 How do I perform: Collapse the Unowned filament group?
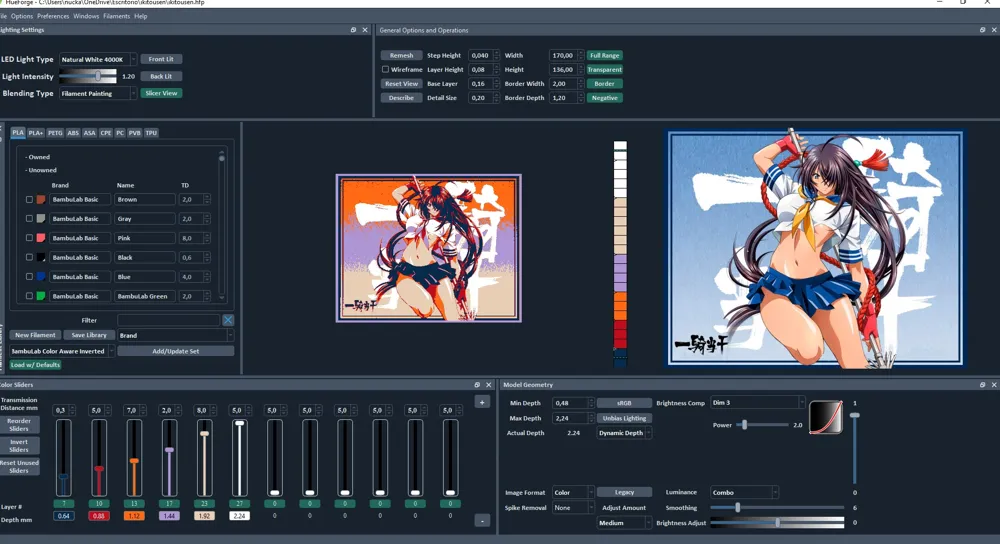pos(42,170)
